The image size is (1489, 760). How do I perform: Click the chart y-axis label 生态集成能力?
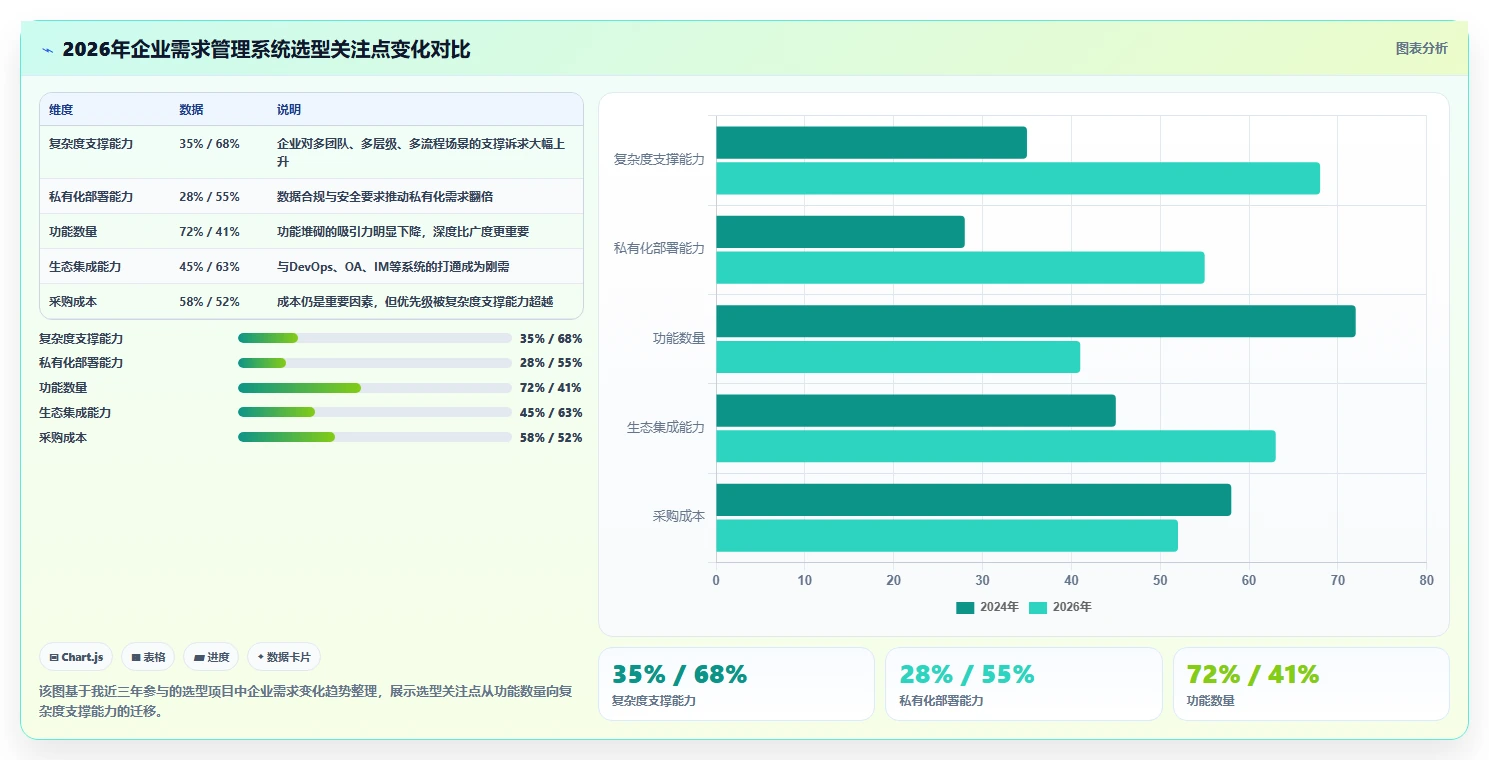pos(666,428)
